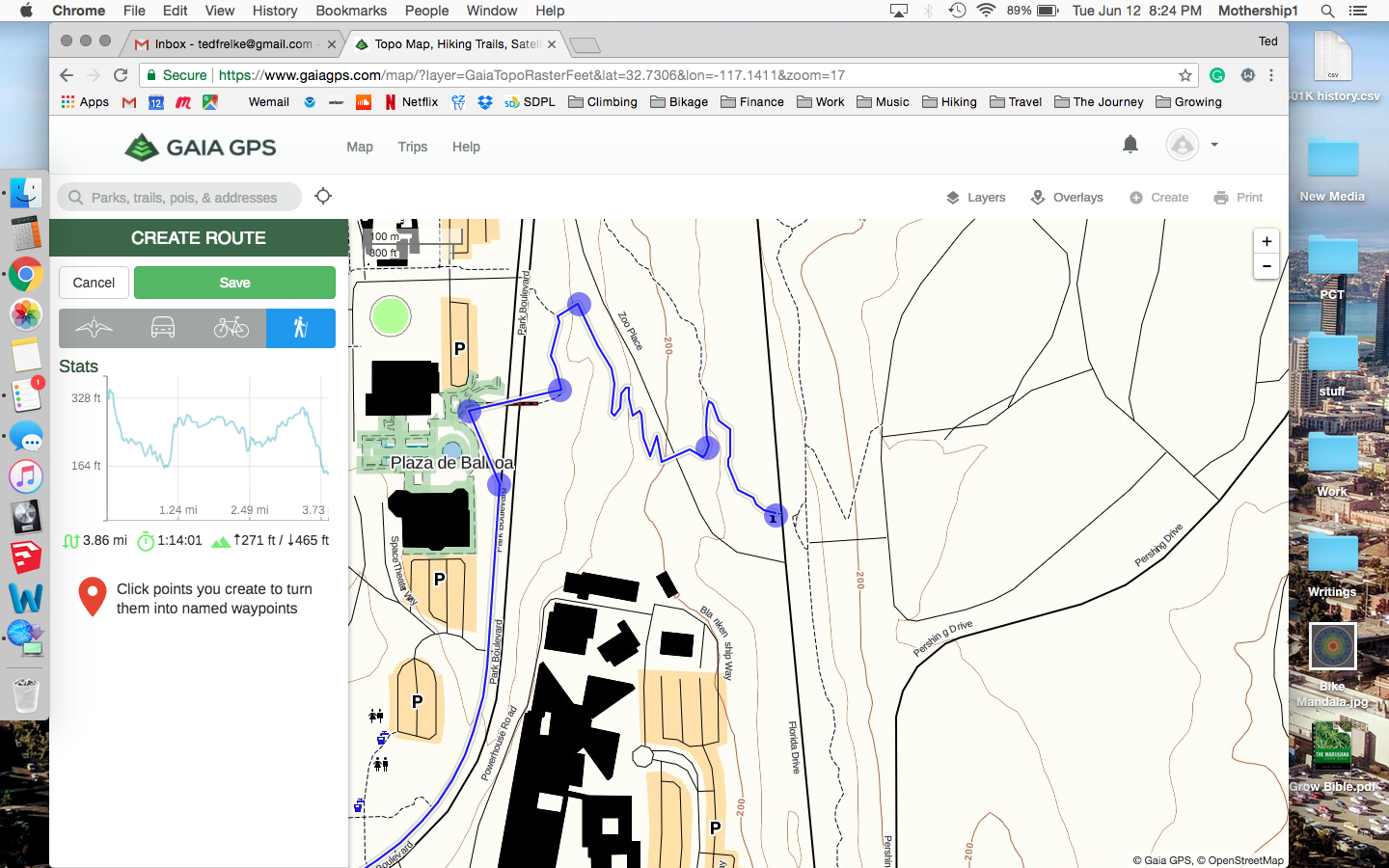Zoom out on the map
The image size is (1389, 868).
(1266, 266)
